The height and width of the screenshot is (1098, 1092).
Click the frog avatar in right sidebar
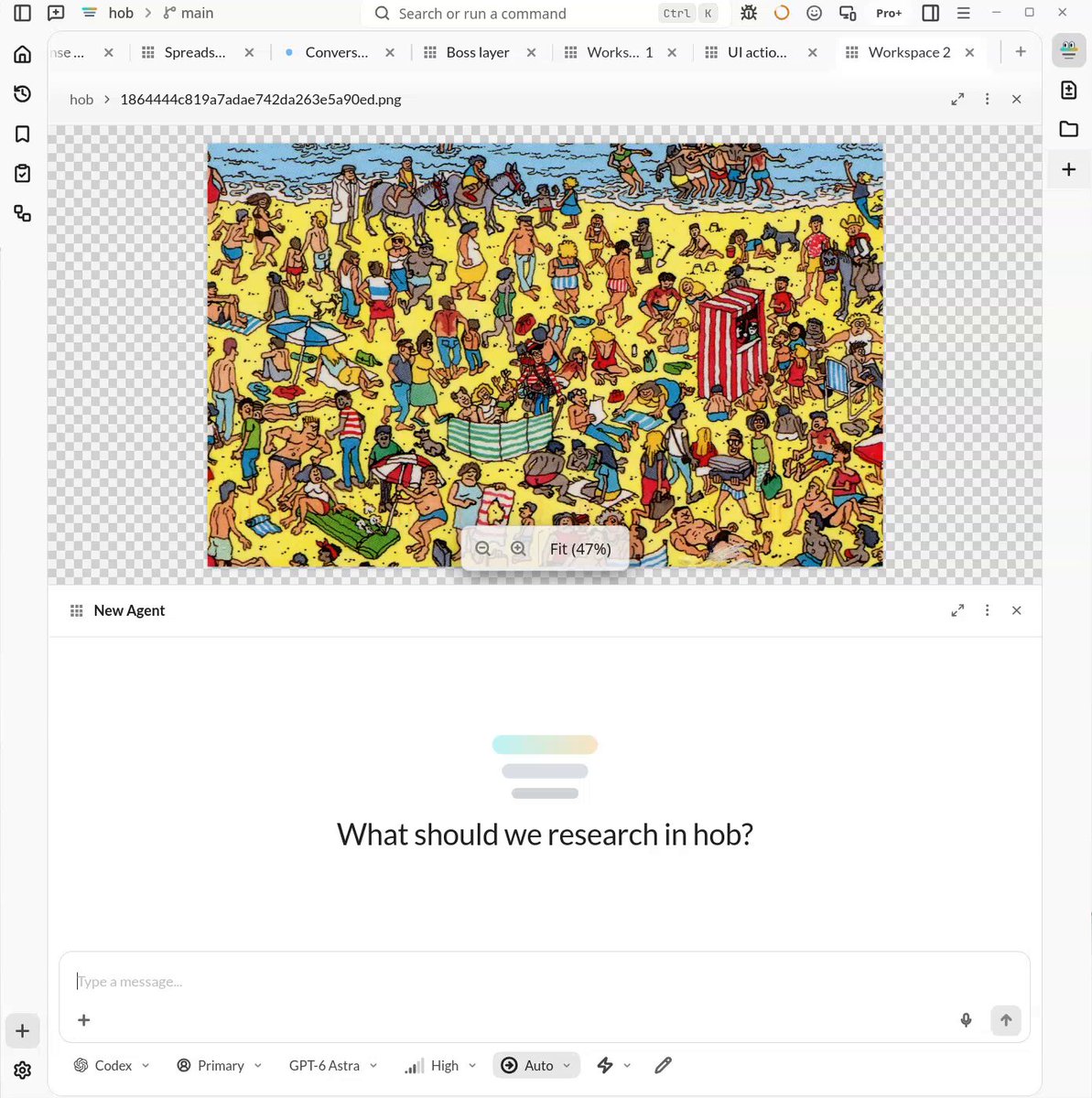click(x=1068, y=50)
